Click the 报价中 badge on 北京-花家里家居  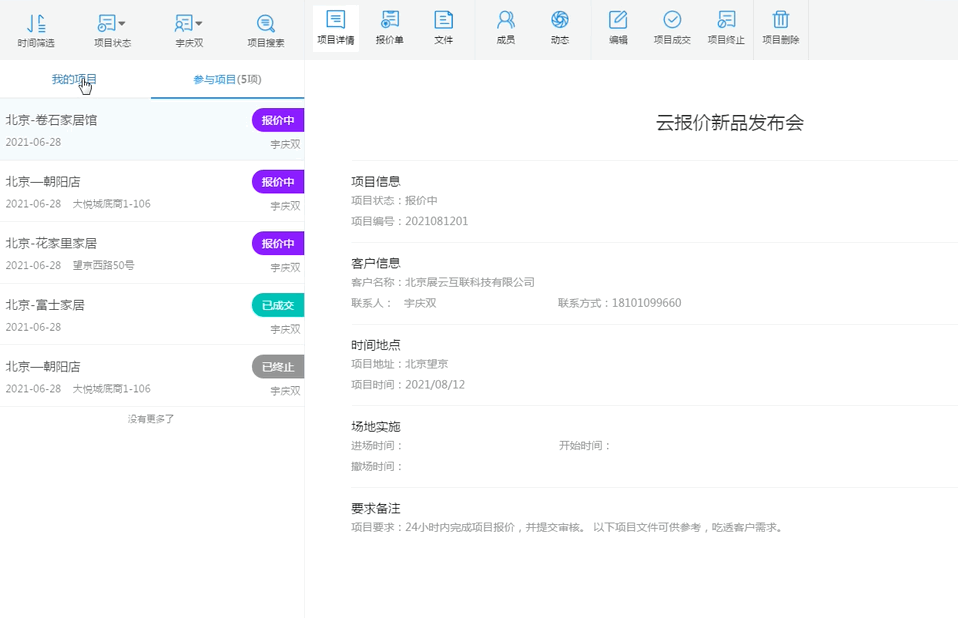[278, 244]
